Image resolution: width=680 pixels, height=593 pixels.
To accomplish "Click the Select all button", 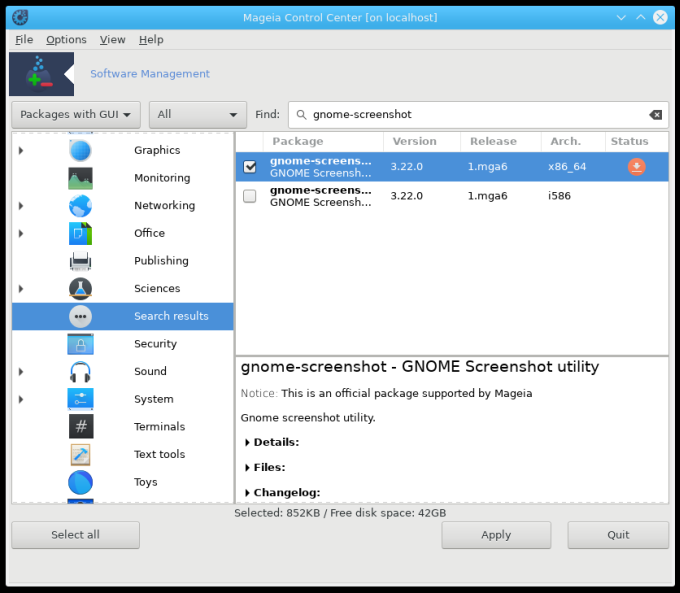I will (x=75, y=535).
